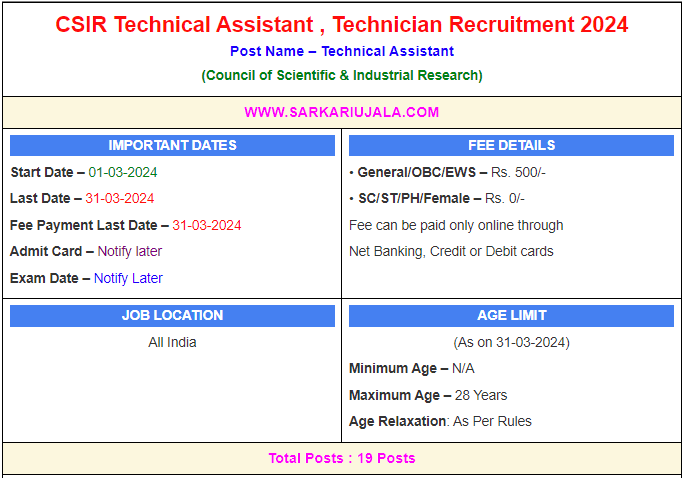The image size is (683, 478).
Task: Click the Total Posts : 19 Posts banner
Action: coord(342,458)
